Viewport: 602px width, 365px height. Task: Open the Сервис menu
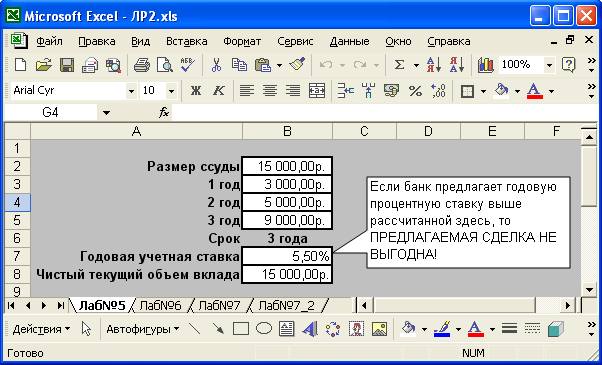tap(295, 41)
